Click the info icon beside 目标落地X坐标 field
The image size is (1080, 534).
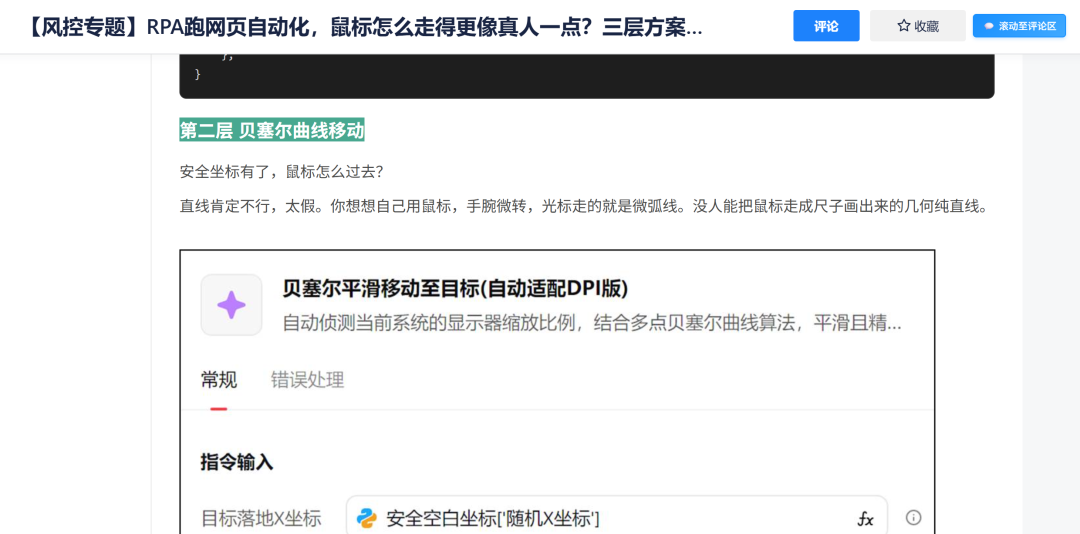click(913, 517)
